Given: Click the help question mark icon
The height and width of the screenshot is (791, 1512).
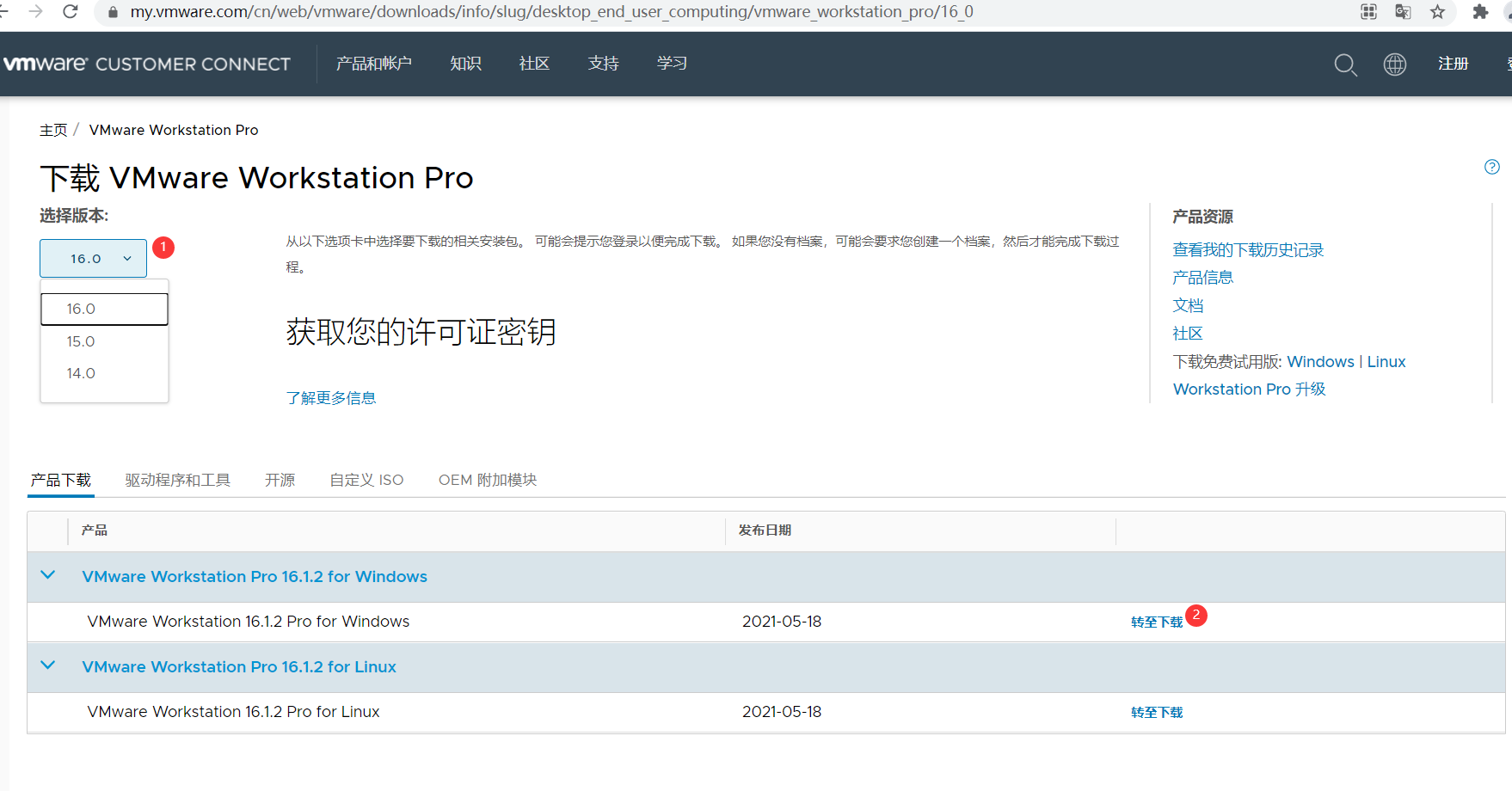Looking at the screenshot, I should coord(1492,167).
